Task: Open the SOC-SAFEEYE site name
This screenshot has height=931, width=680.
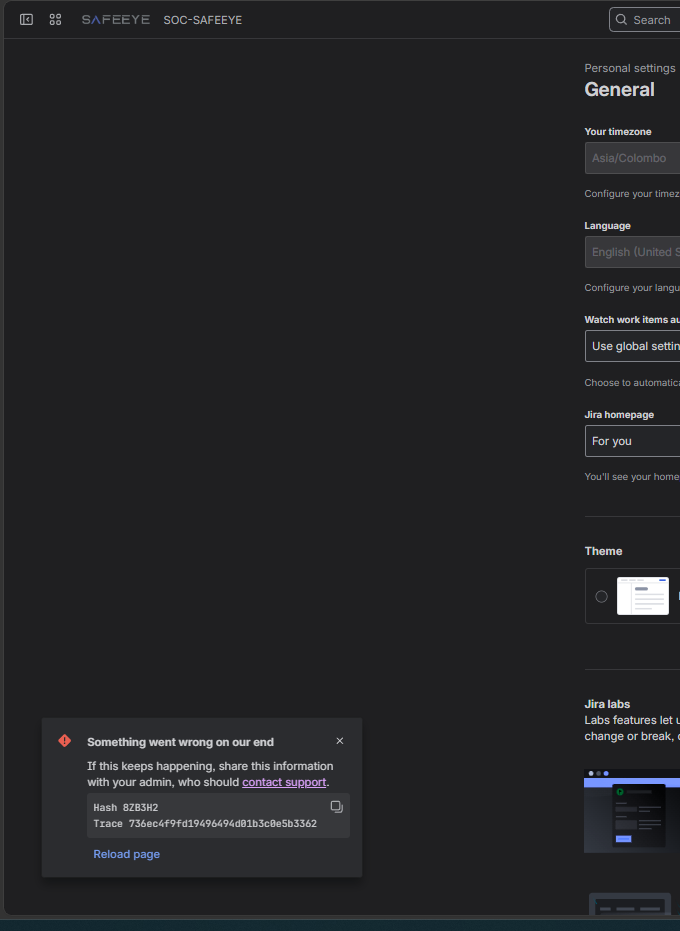Action: (203, 20)
